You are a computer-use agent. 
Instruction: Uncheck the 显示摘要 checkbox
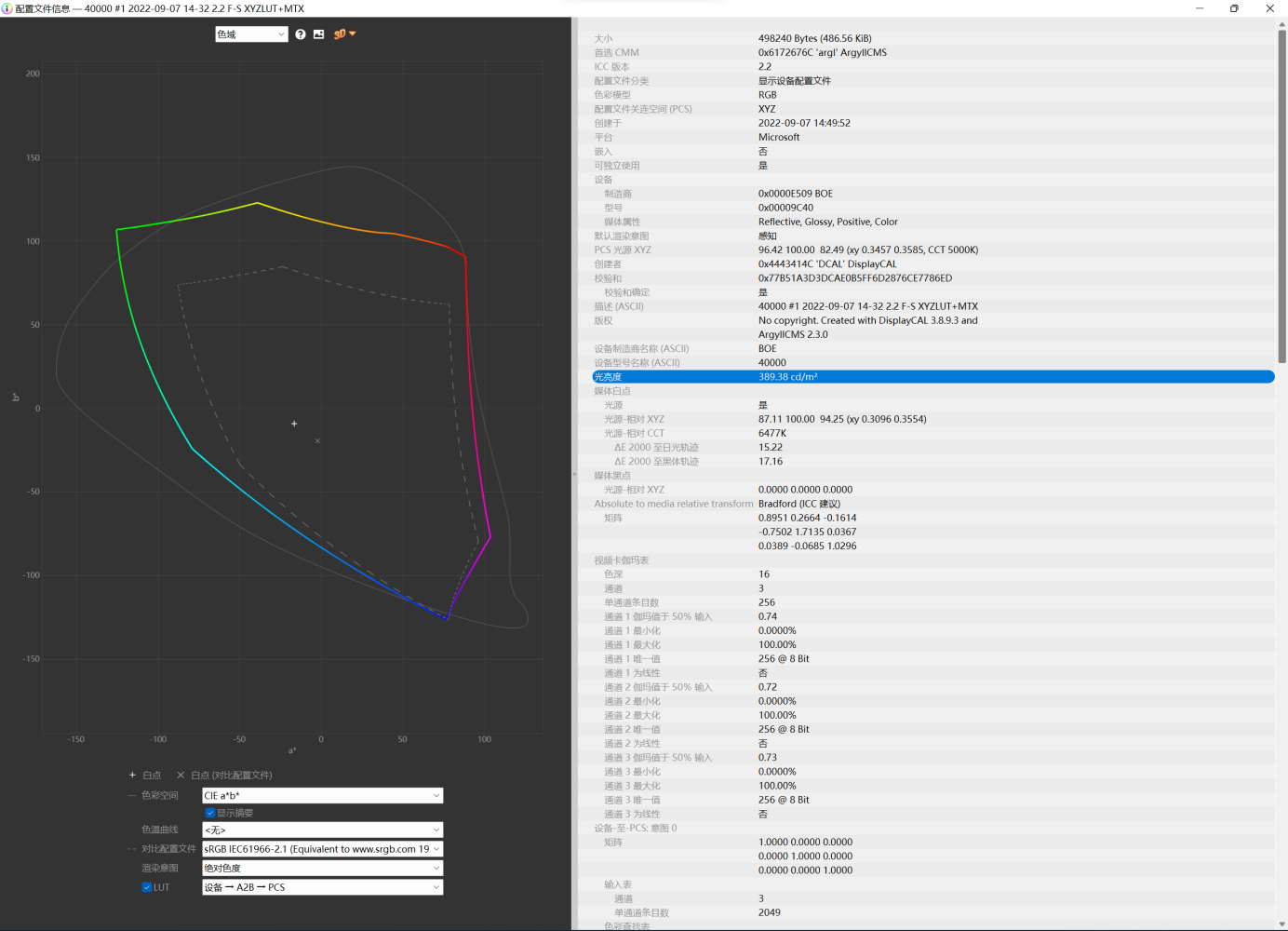tap(210, 813)
